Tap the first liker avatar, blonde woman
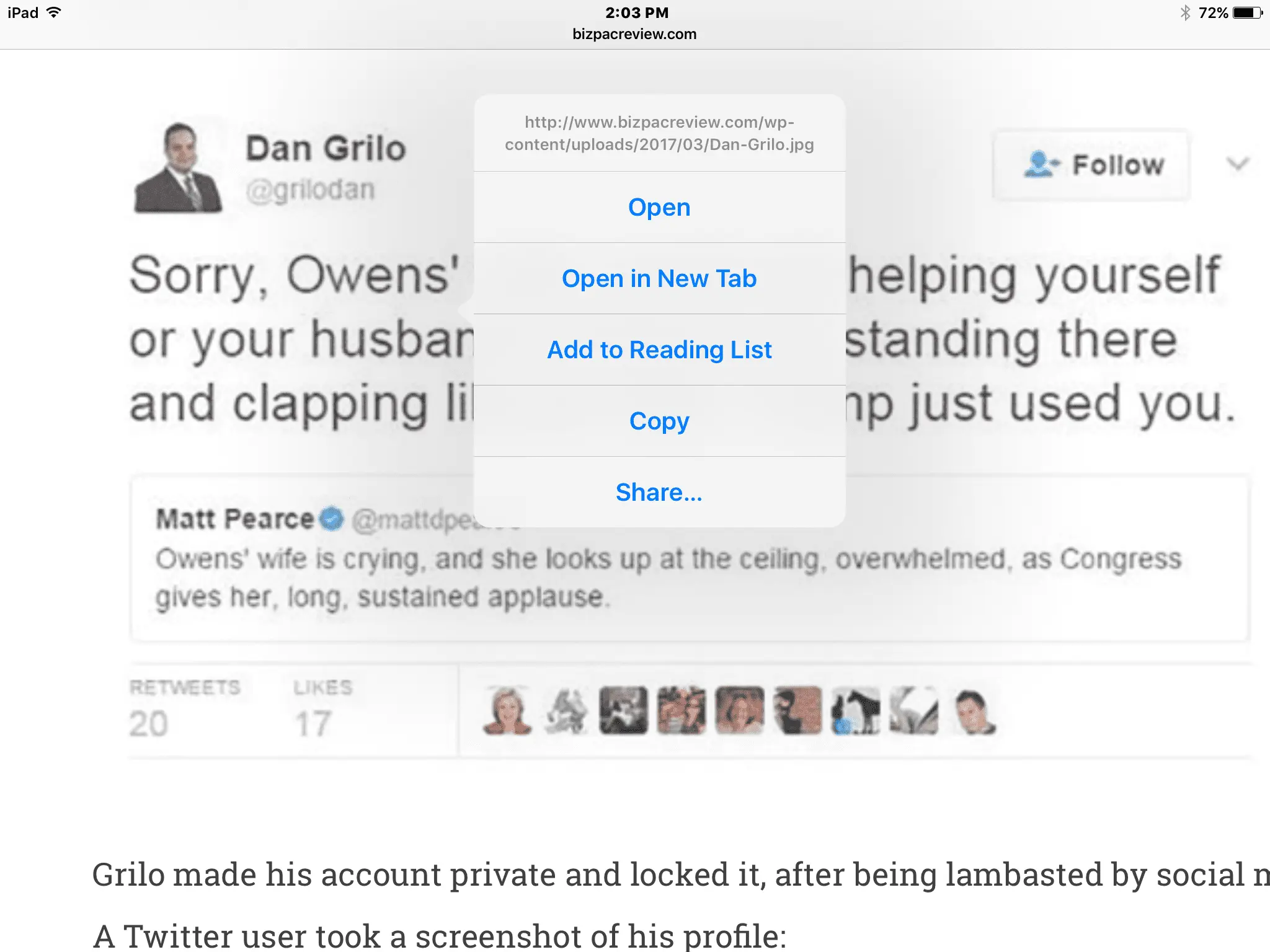The height and width of the screenshot is (952, 1270). [508, 710]
